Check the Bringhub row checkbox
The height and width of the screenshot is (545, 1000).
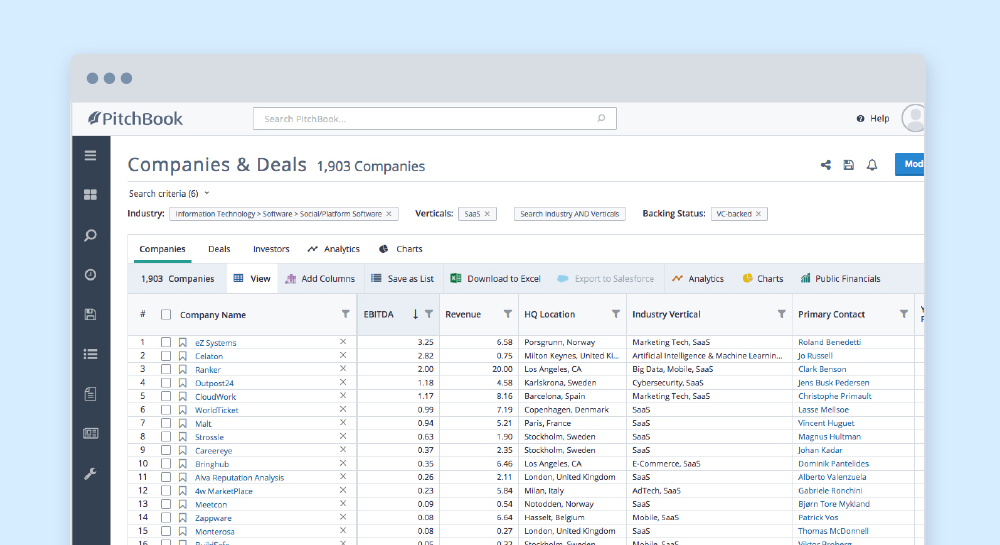(166, 464)
